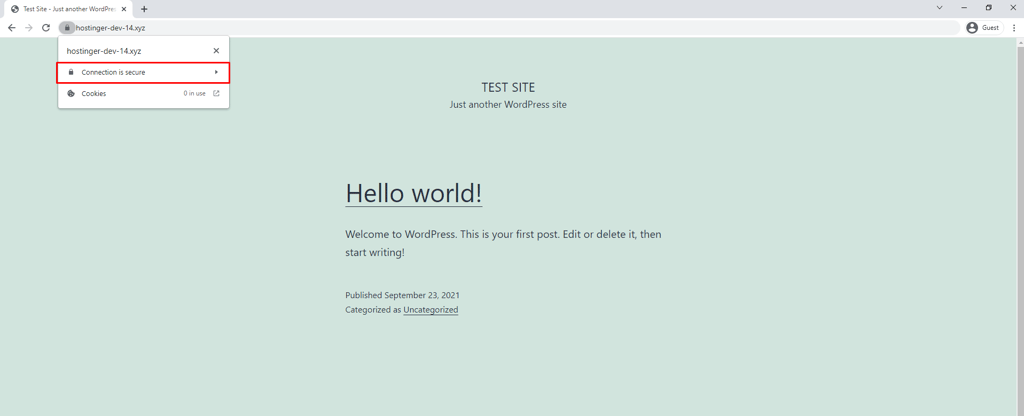Viewport: 1024px width, 416px height.
Task: Expand Connection is secure arrow
Action: pyautogui.click(x=216, y=72)
